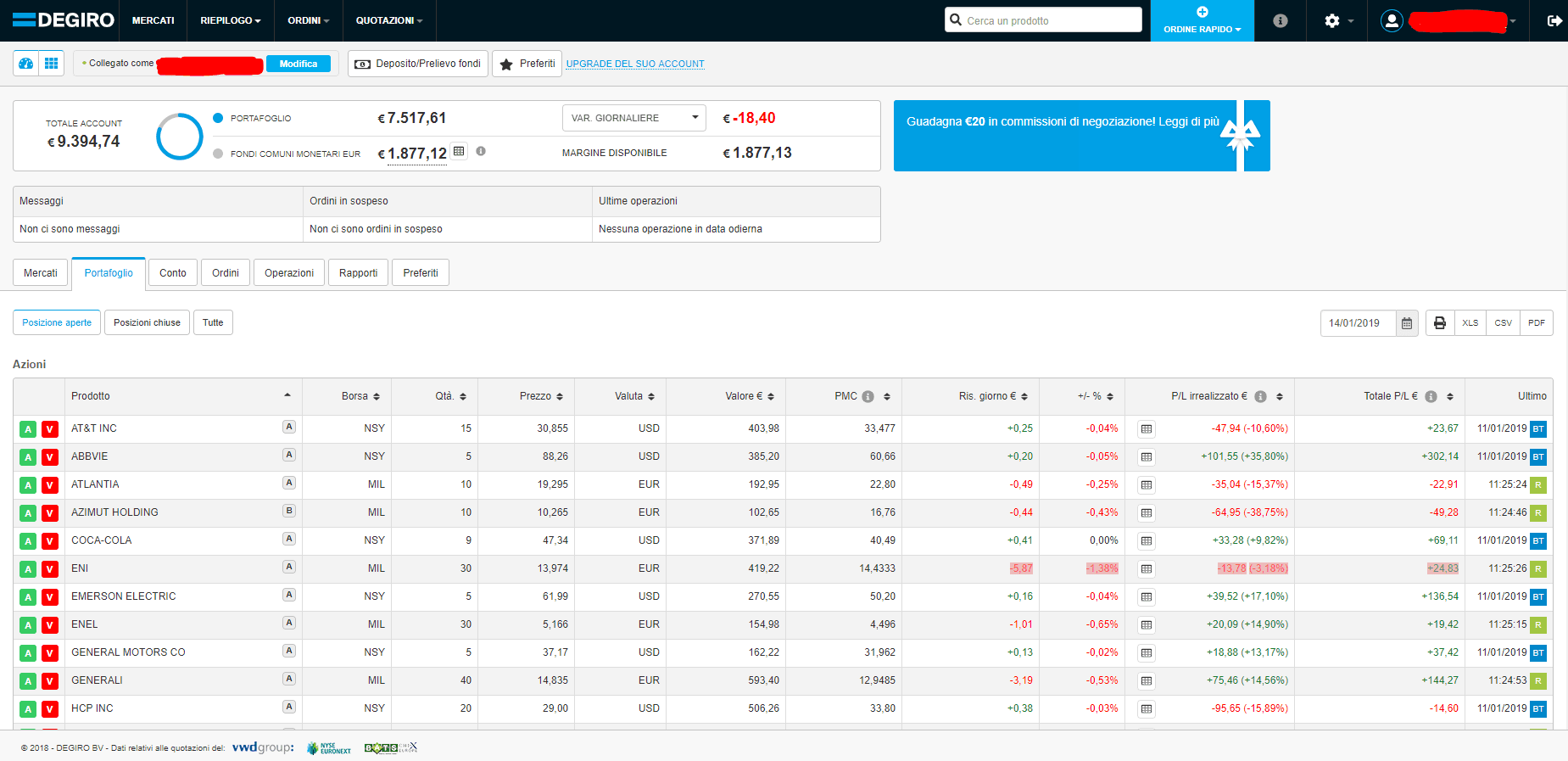
Task: Open MERCATI in the top navigation
Action: coord(153,20)
